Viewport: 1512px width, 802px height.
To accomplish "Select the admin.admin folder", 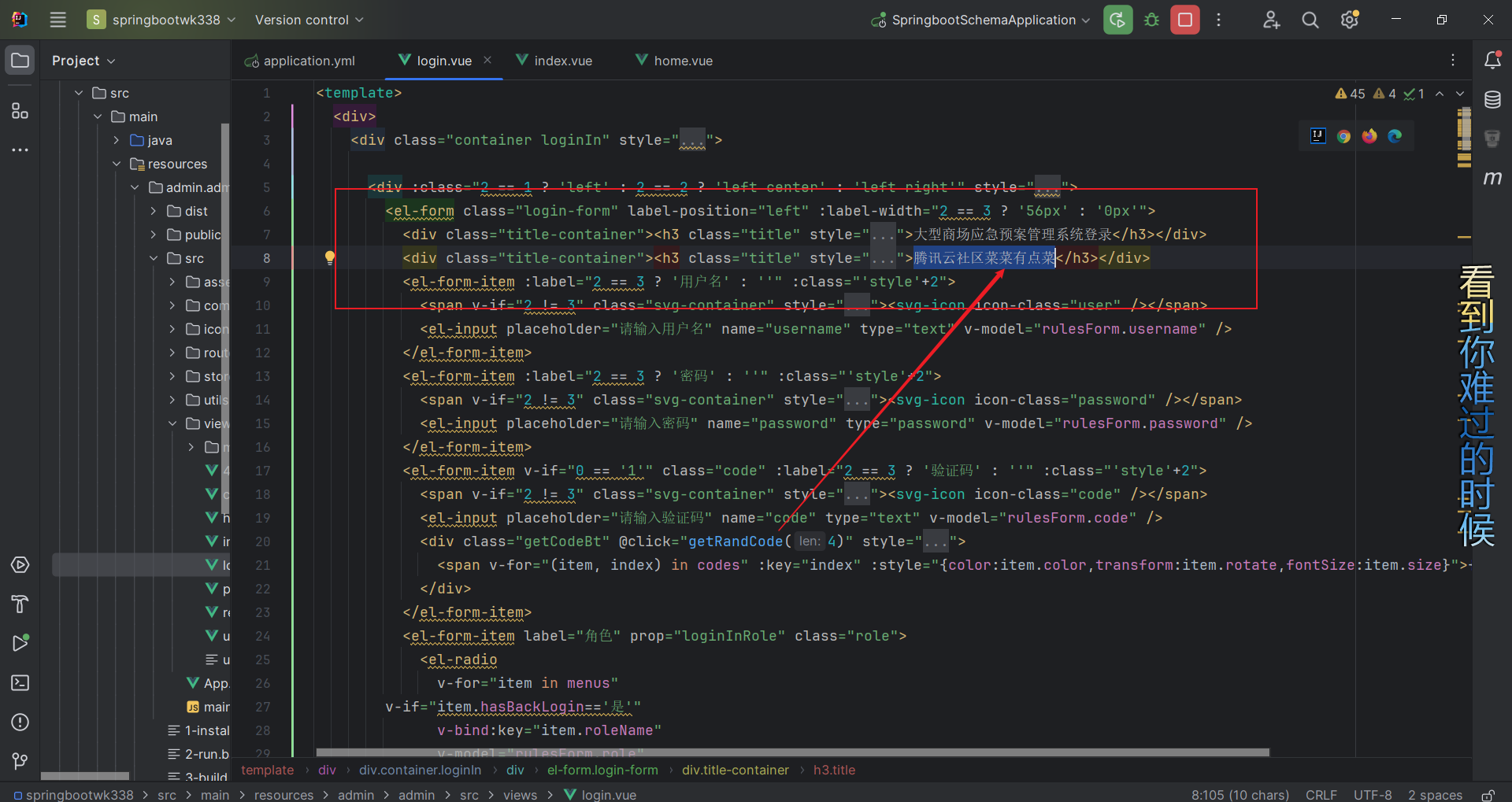I will coord(188,187).
